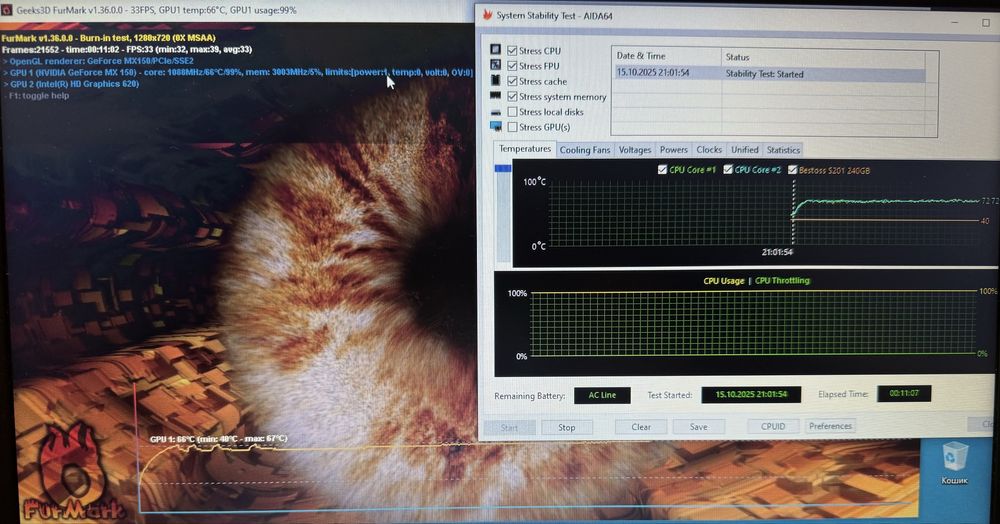Open the Cooling Fans tab
This screenshot has height=524, width=1000.
[x=585, y=150]
